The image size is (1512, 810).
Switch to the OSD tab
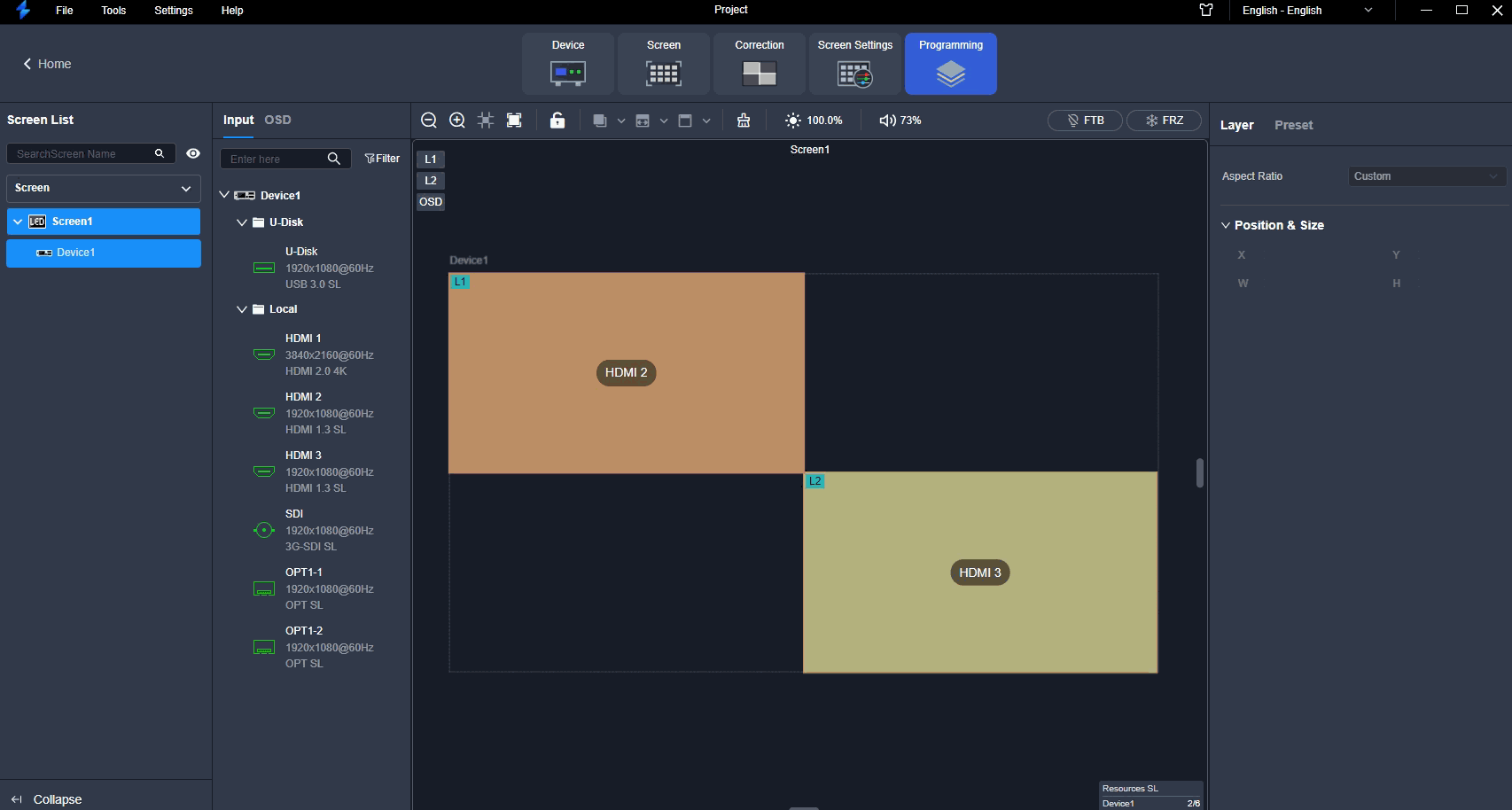[277, 120]
